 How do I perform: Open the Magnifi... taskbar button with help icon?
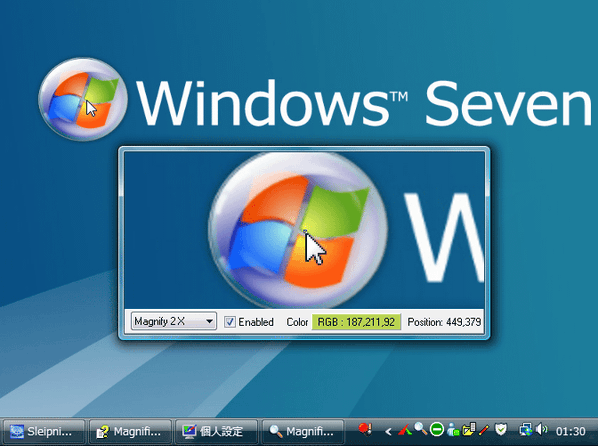(x=130, y=432)
